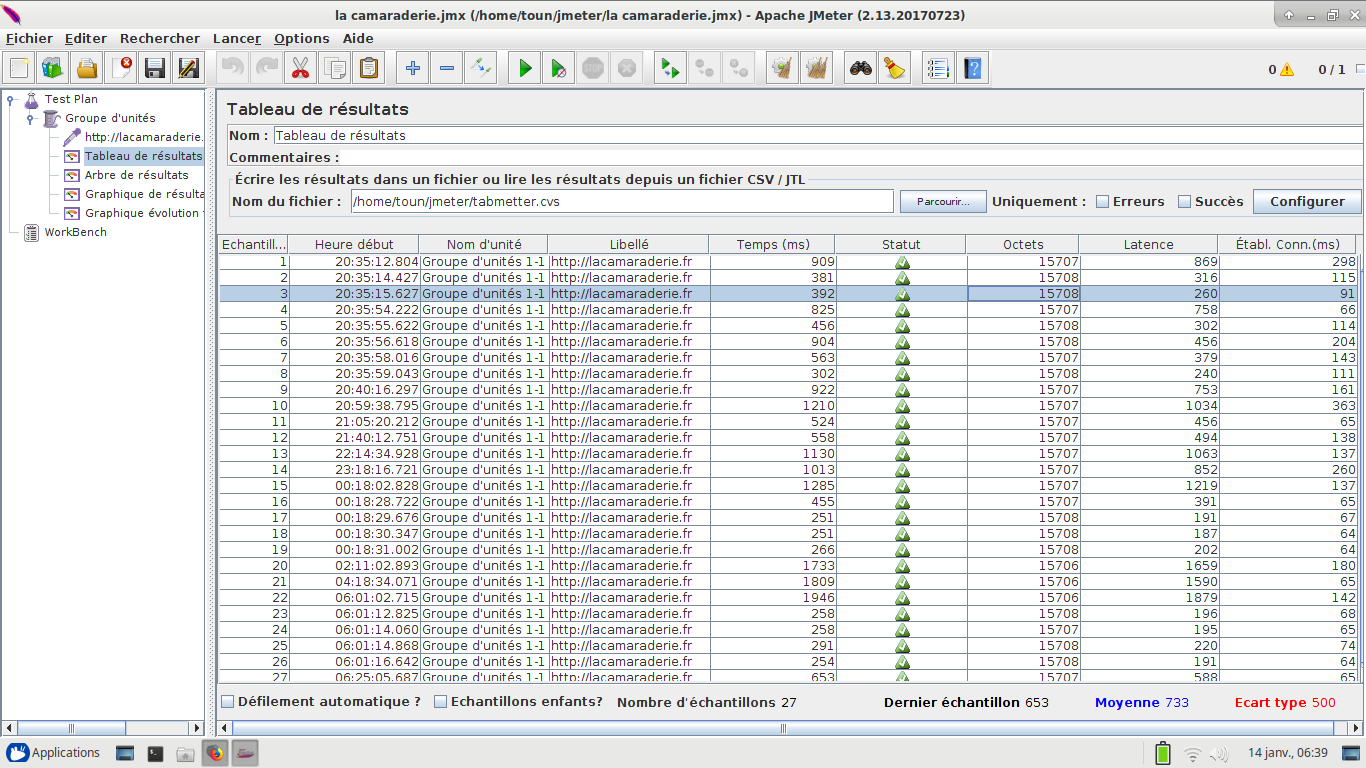Open the Lancer menu
This screenshot has height=768, width=1366.
click(x=236, y=38)
